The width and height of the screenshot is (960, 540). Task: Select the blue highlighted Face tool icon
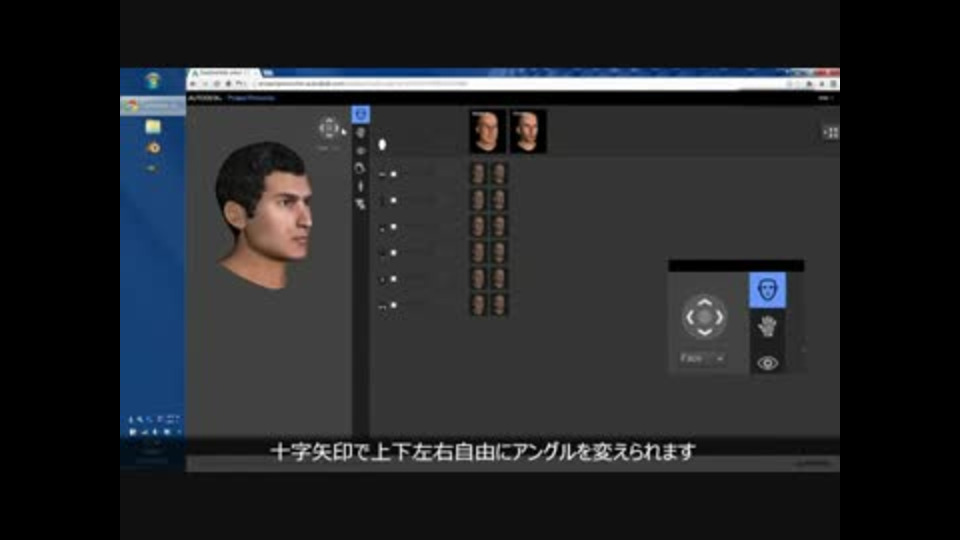click(361, 114)
